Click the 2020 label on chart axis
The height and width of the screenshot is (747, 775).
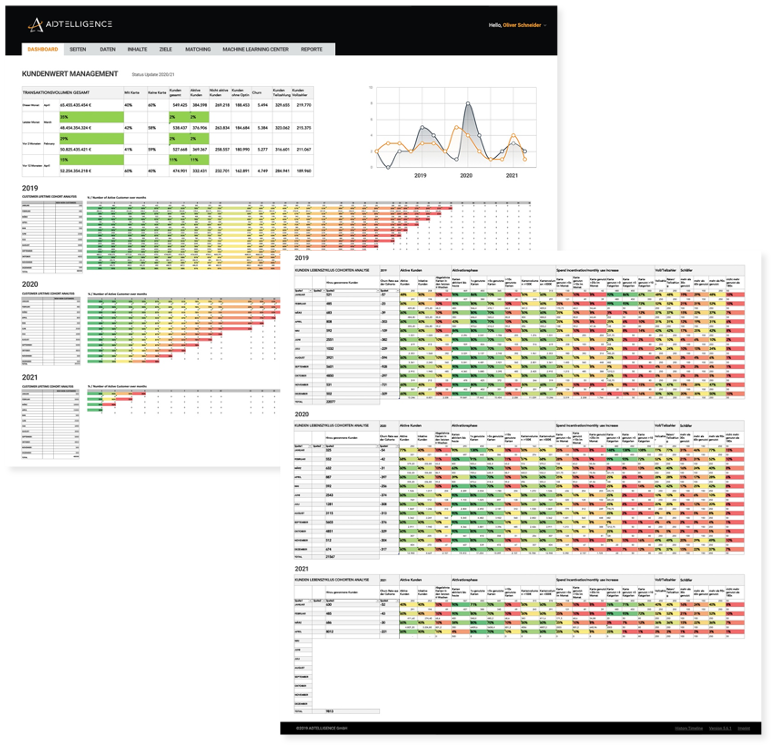pyautogui.click(x=466, y=176)
